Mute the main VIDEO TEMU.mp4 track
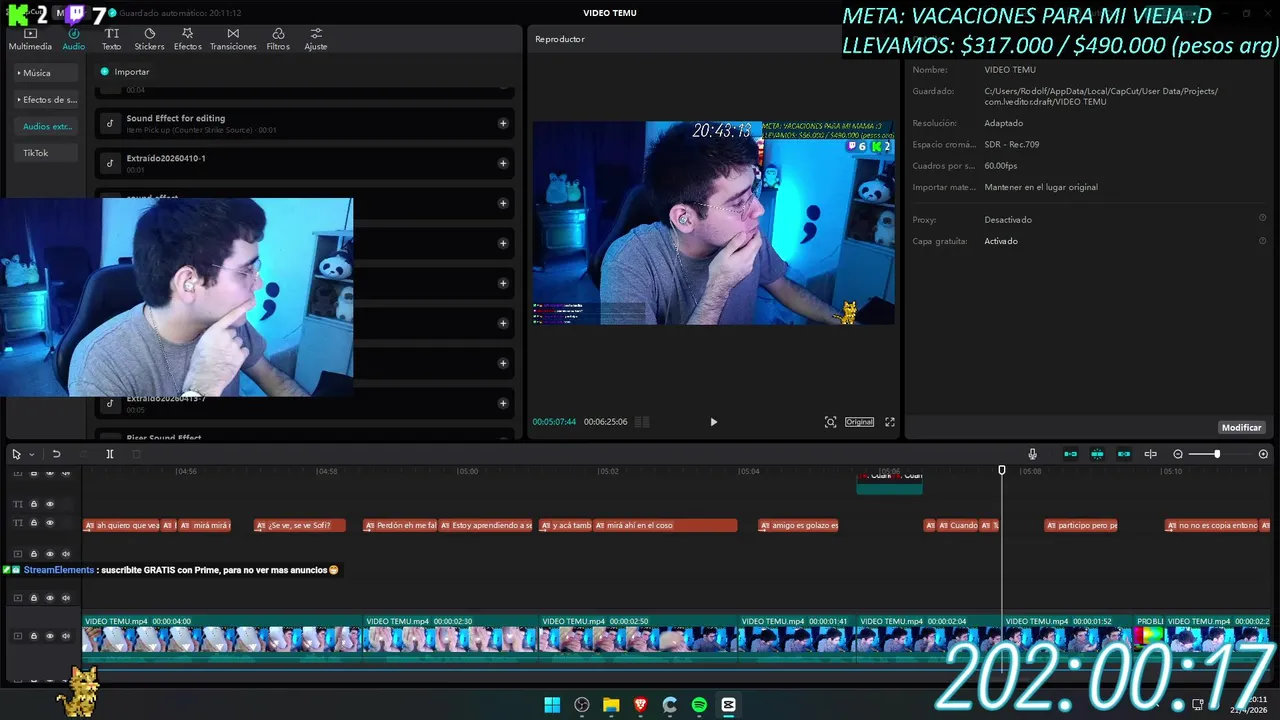Viewport: 1280px width, 720px height. (x=66, y=636)
